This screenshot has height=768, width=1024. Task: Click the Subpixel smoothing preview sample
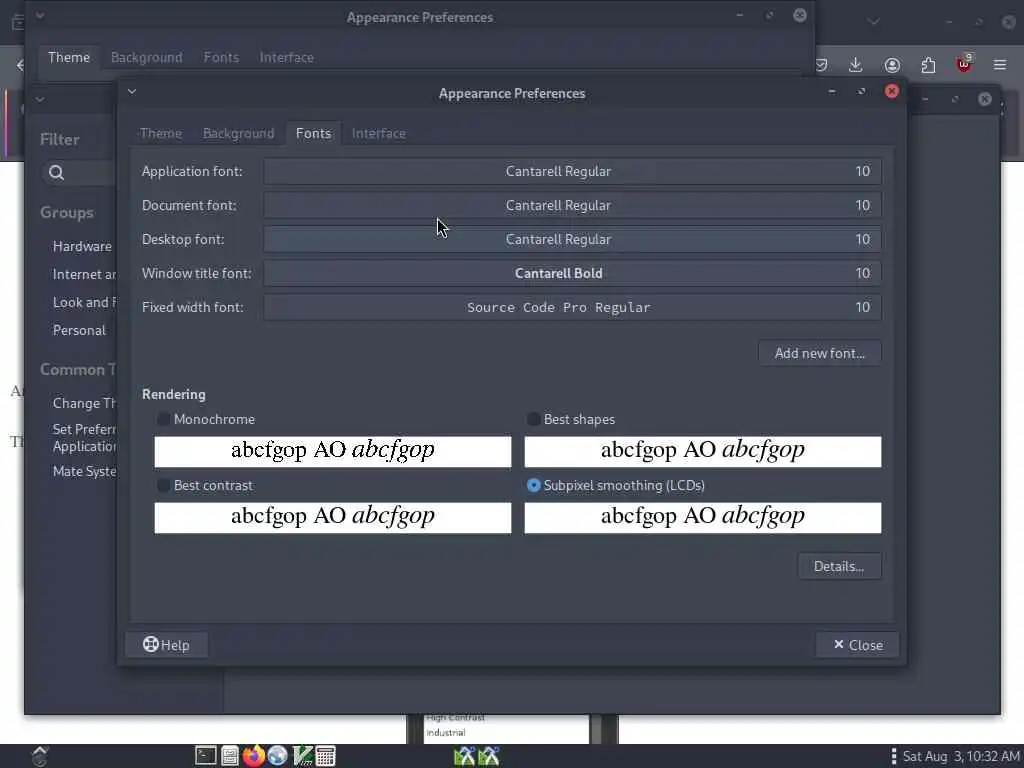click(703, 517)
